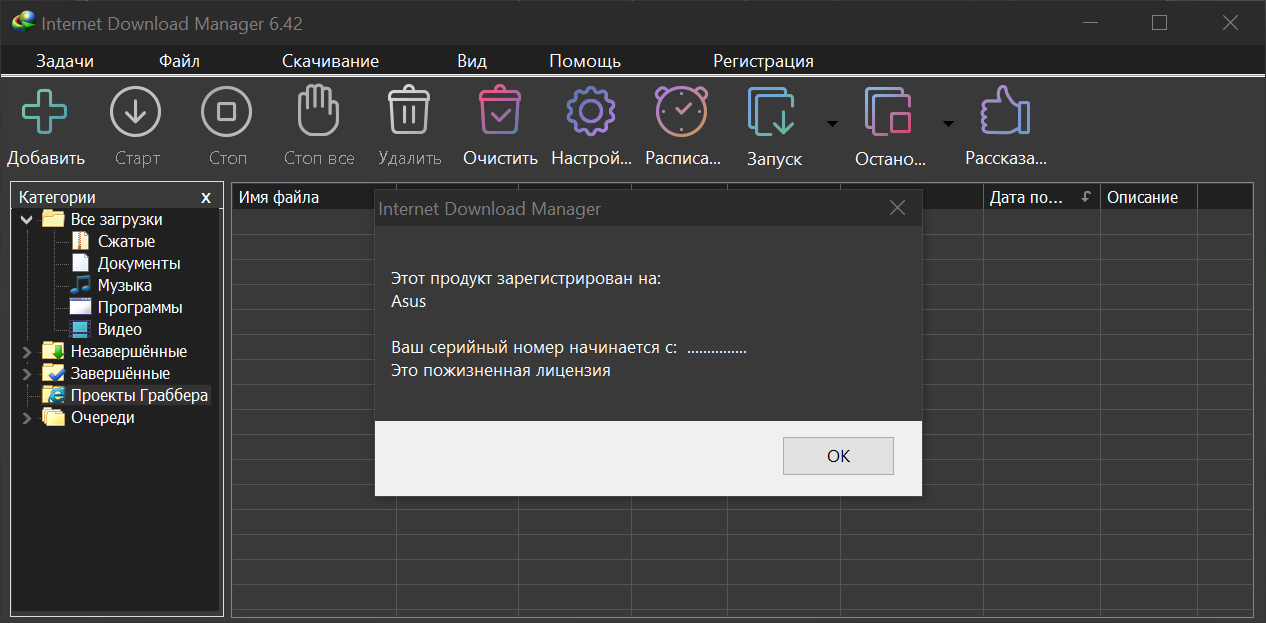Click the Добавить (Add URL) plus icon

point(45,111)
